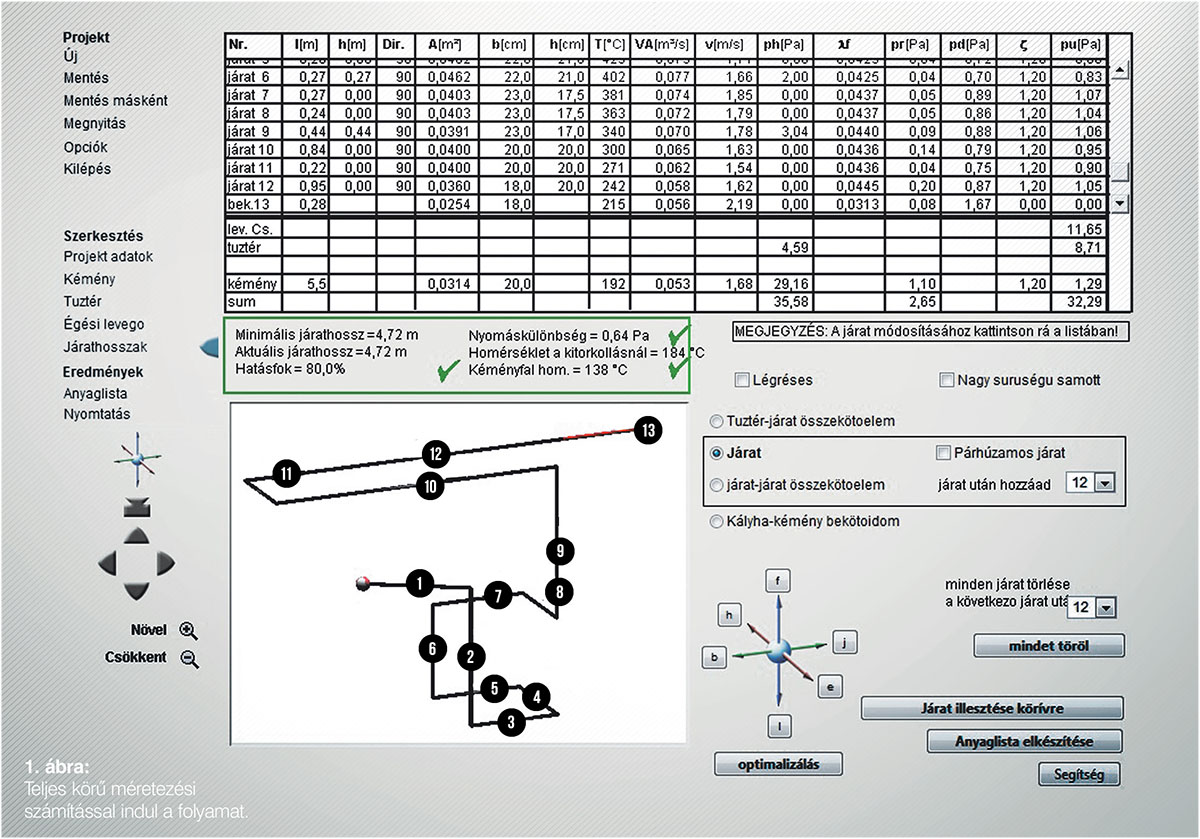The height and width of the screenshot is (839, 1200).
Task: Open the 'járat után hozzáad' dropdown
Action: coord(1104,484)
